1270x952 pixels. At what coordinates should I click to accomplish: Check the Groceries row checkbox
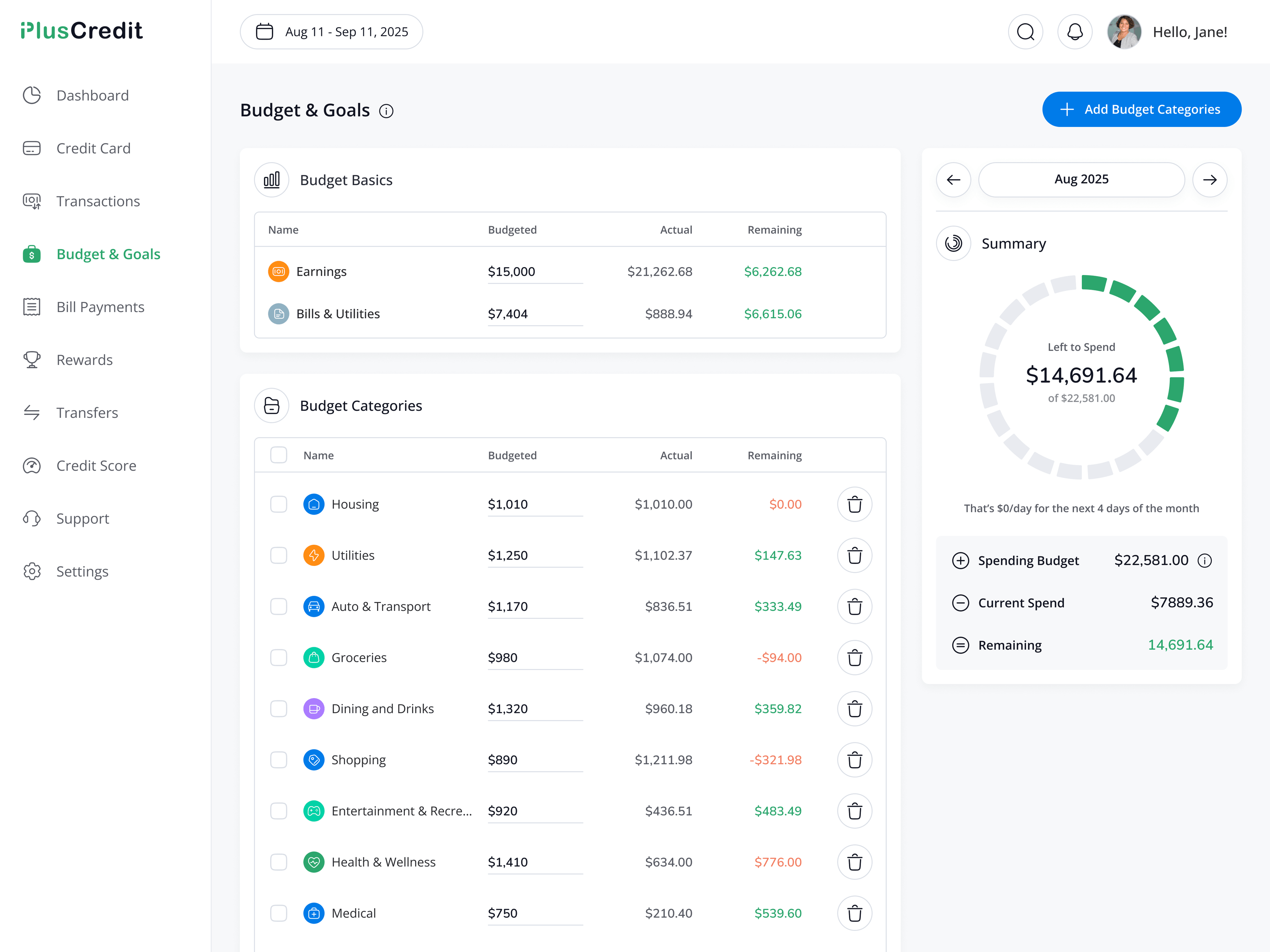coord(278,657)
